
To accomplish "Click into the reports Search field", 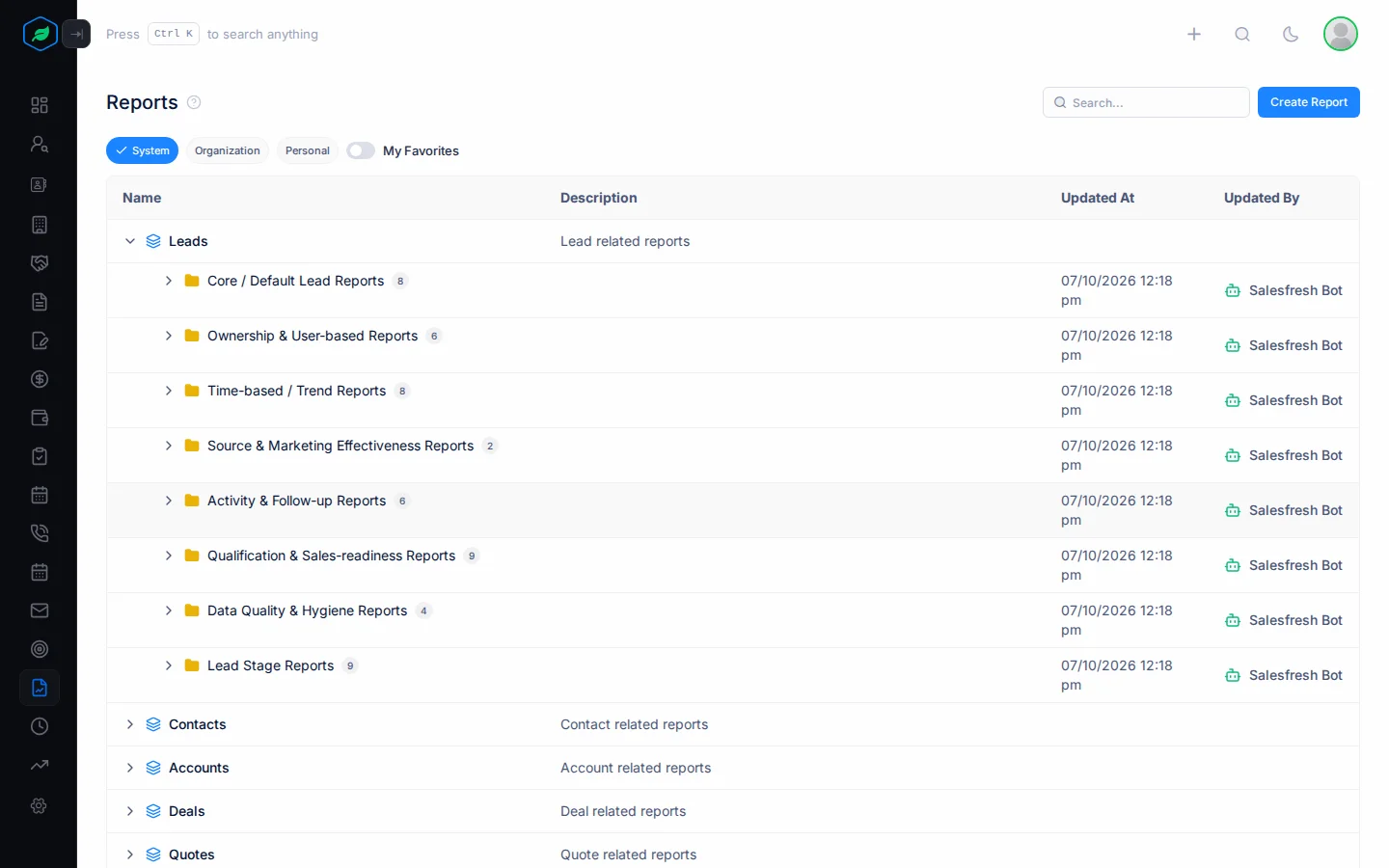I will [x=1146, y=102].
